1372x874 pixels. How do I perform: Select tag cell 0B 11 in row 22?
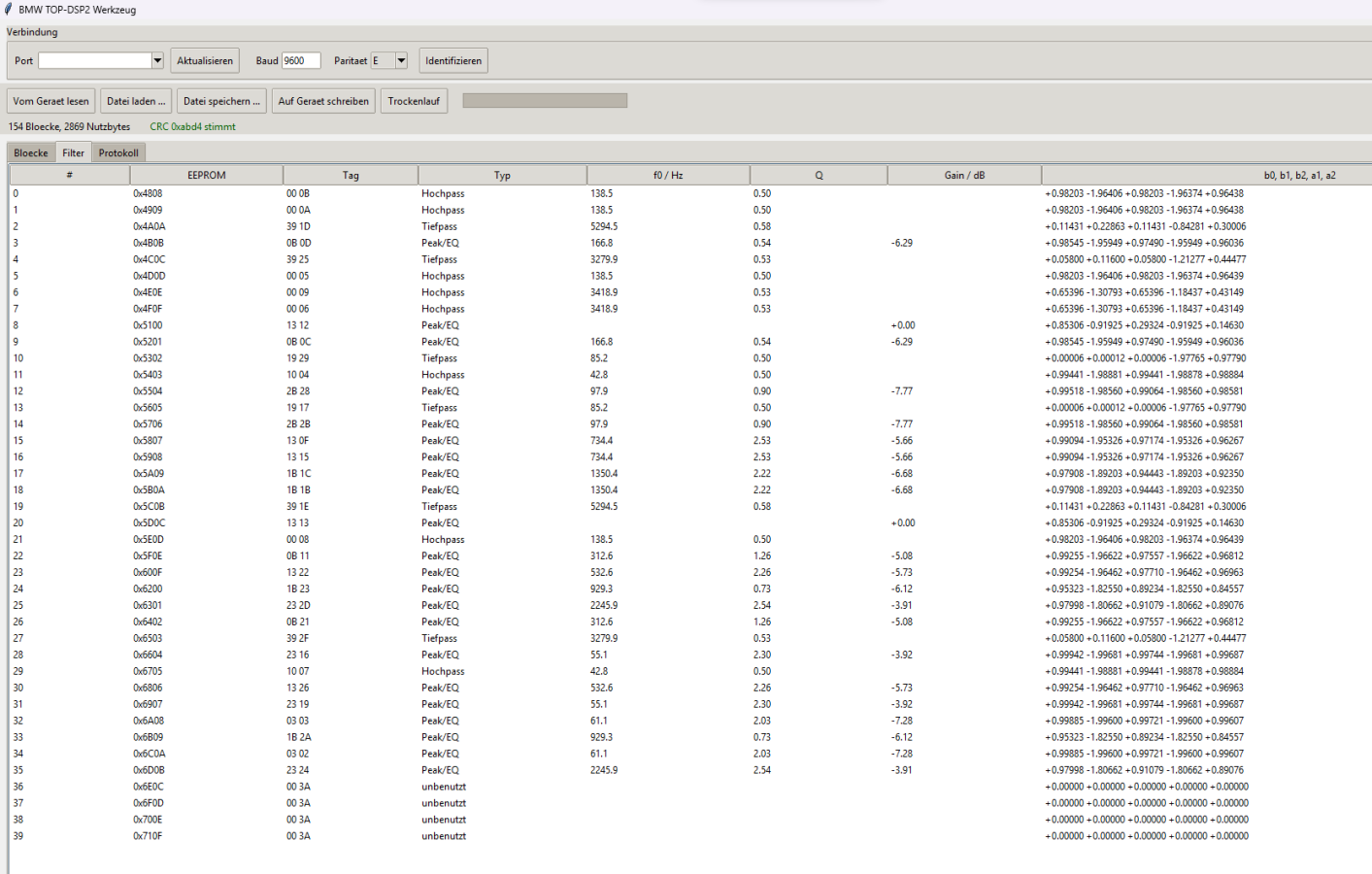[x=298, y=556]
